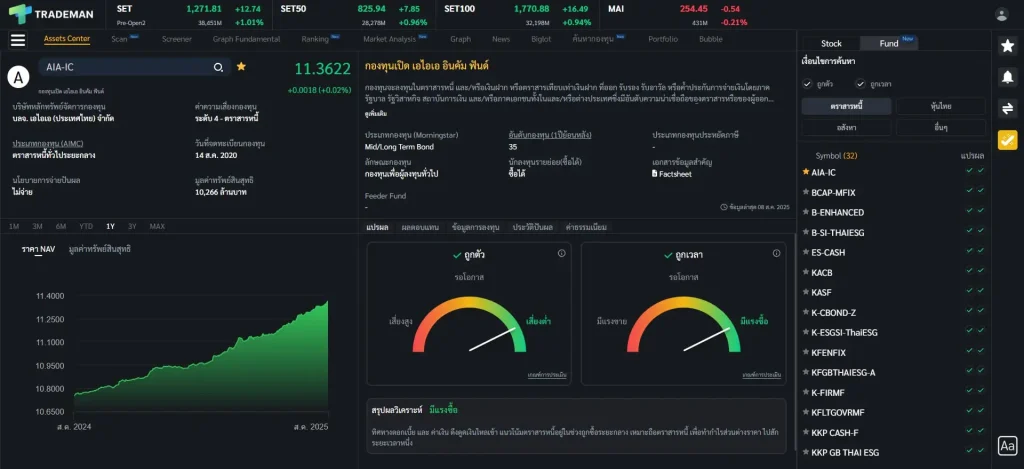The image size is (1024, 469).
Task: Select KFLTGOVRMF in the symbol list
Action: [839, 413]
